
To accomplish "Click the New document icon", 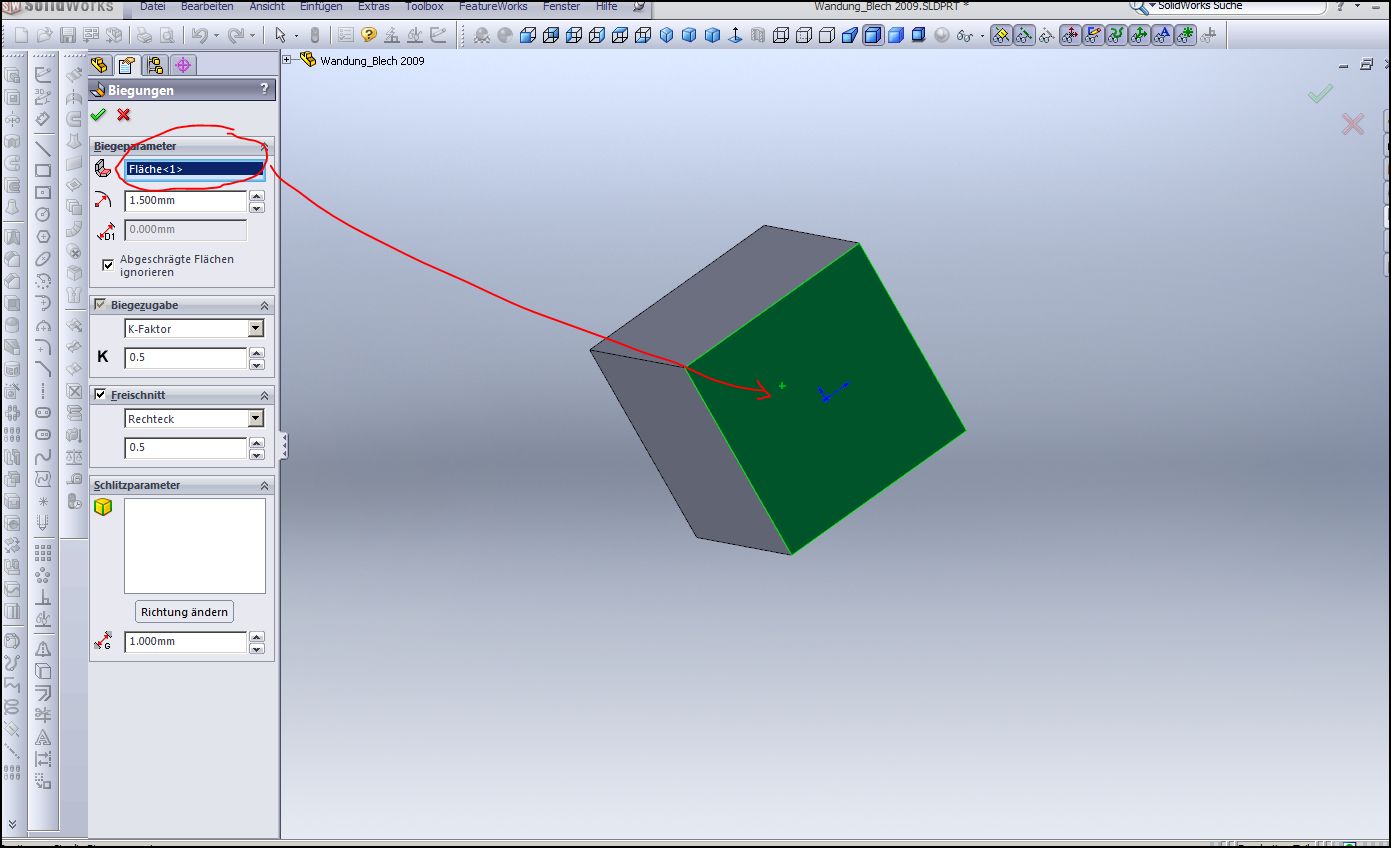I will pos(22,36).
